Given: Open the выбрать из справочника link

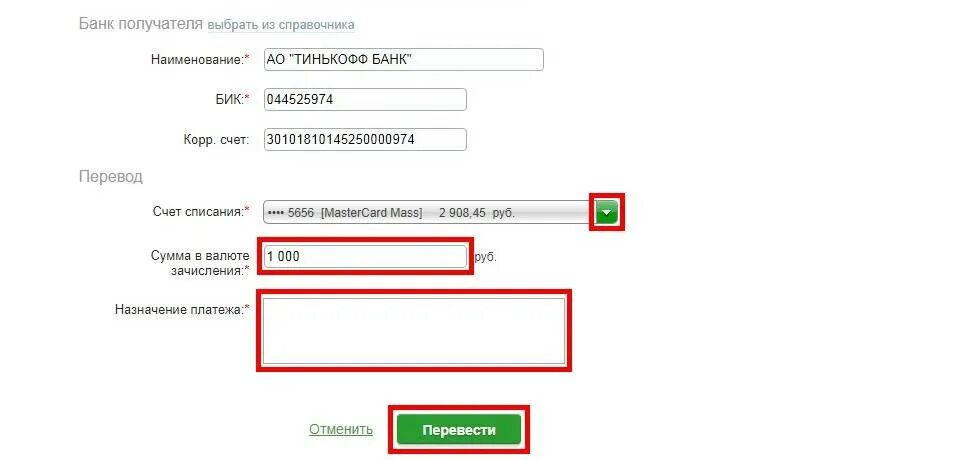Looking at the screenshot, I should click(281, 25).
